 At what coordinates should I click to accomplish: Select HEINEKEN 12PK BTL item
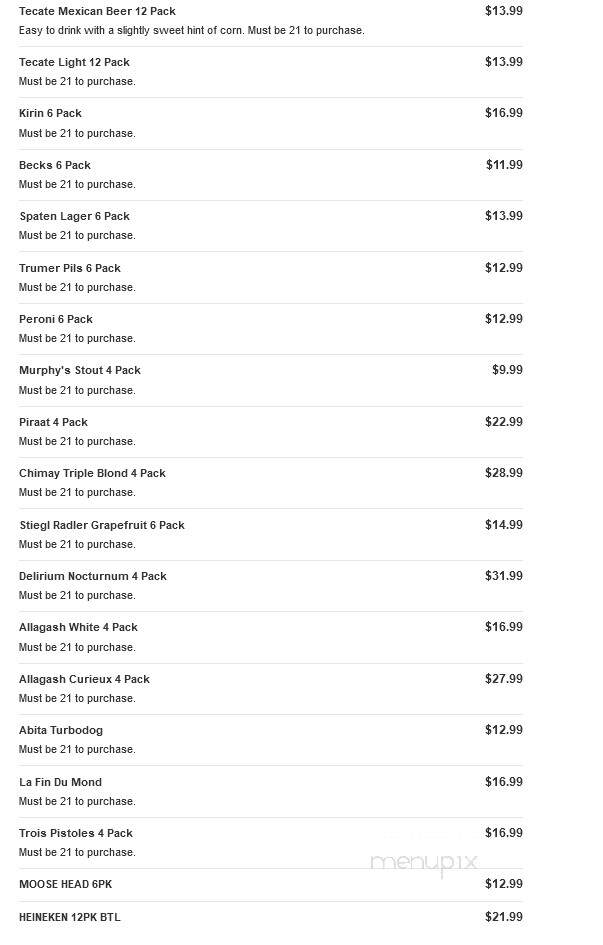click(x=270, y=918)
